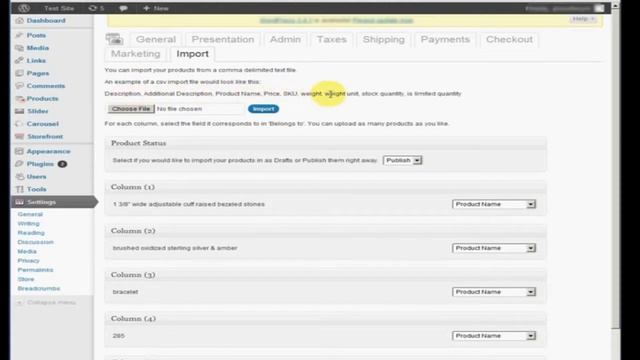640x360 pixels.
Task: Open the Dashboard menu link
Action: (46, 20)
